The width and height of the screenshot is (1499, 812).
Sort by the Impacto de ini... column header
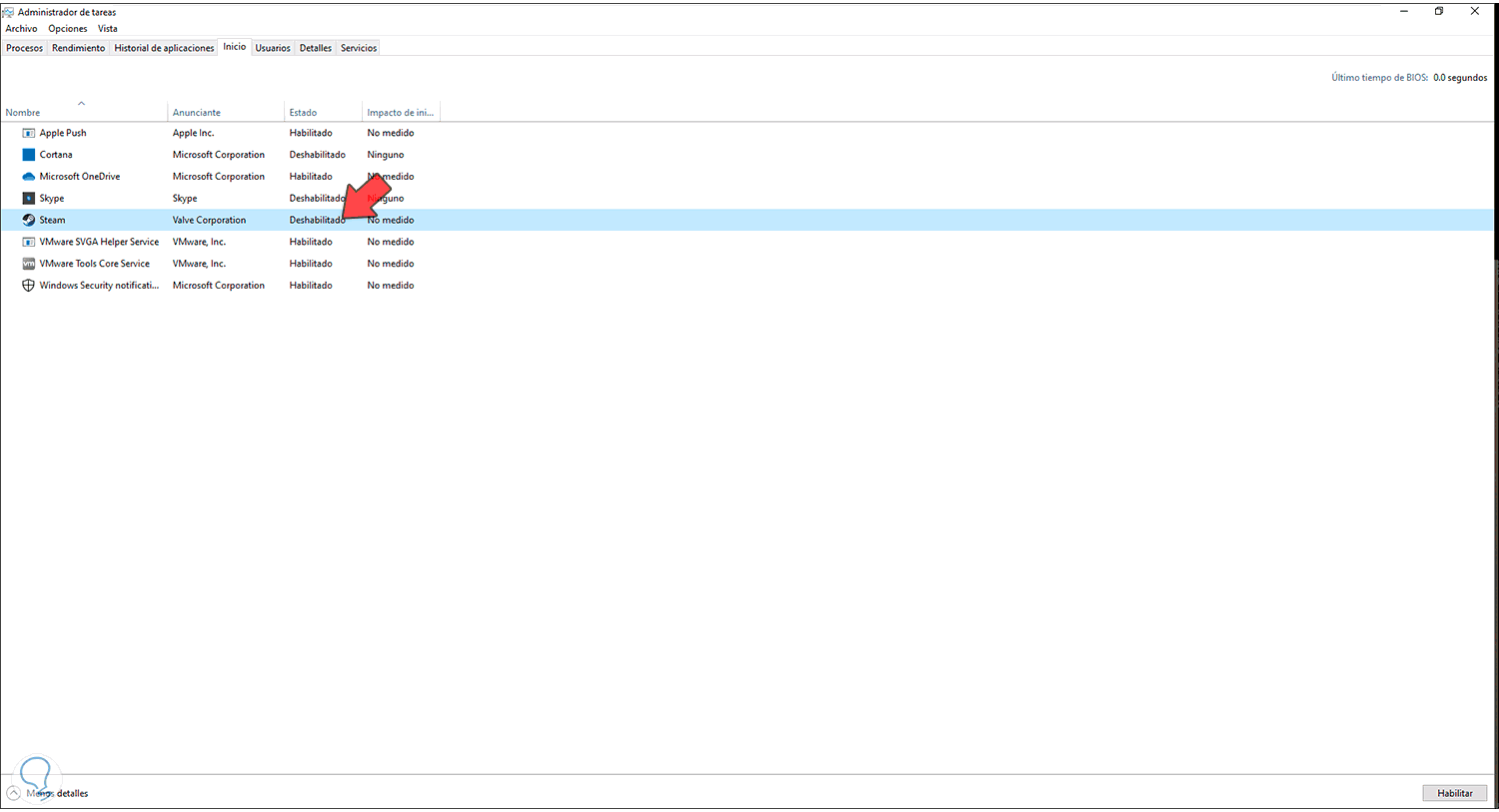[x=401, y=112]
